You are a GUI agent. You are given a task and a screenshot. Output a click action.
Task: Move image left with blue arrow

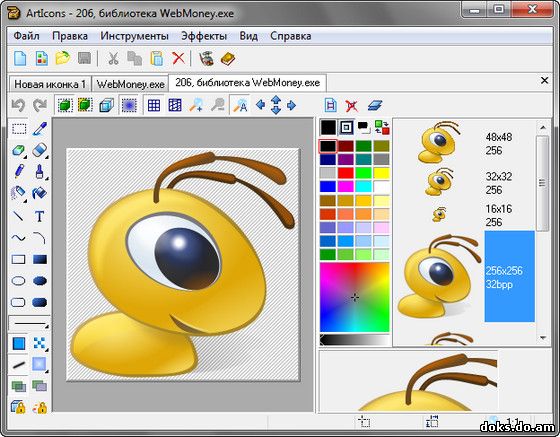261,105
